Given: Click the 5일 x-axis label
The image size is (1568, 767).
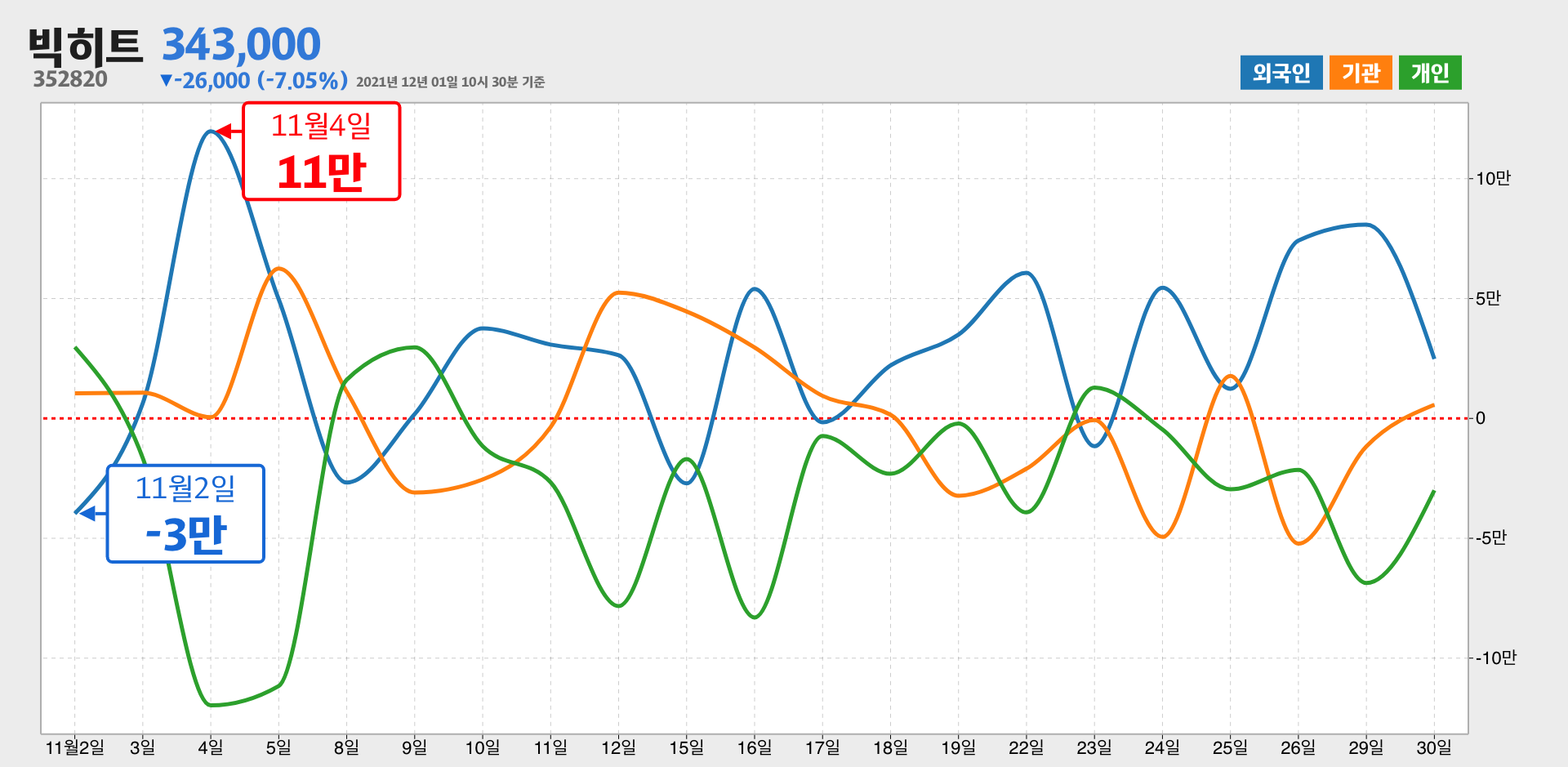Looking at the screenshot, I should pyautogui.click(x=278, y=747).
